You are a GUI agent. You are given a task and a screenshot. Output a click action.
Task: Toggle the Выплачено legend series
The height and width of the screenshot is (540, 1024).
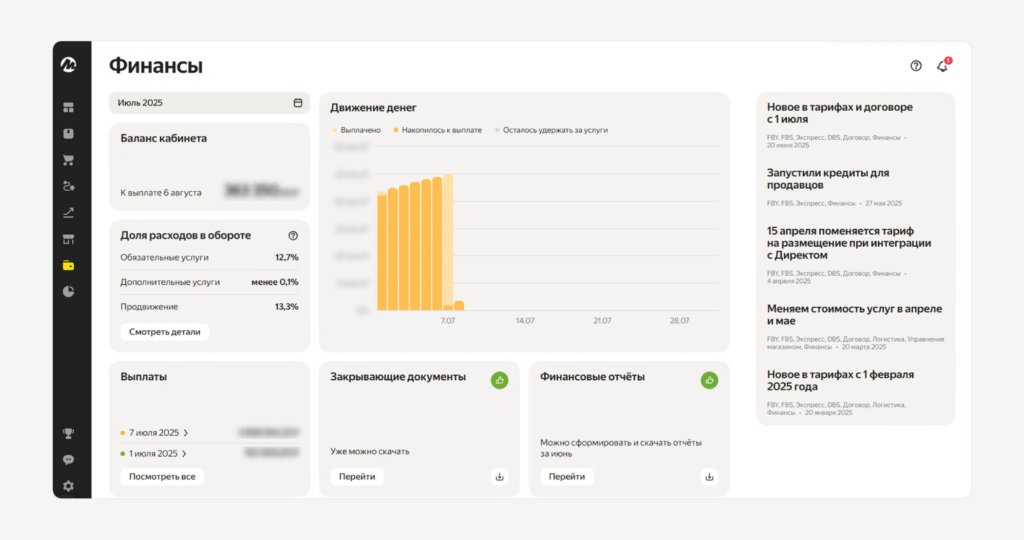[x=356, y=130]
